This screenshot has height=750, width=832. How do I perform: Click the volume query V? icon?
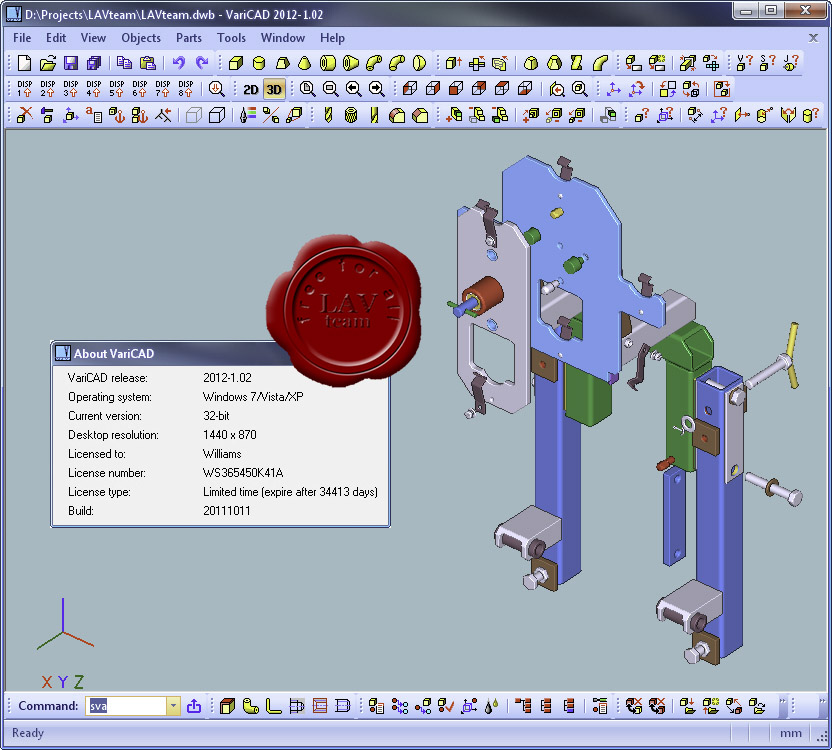pyautogui.click(x=744, y=63)
